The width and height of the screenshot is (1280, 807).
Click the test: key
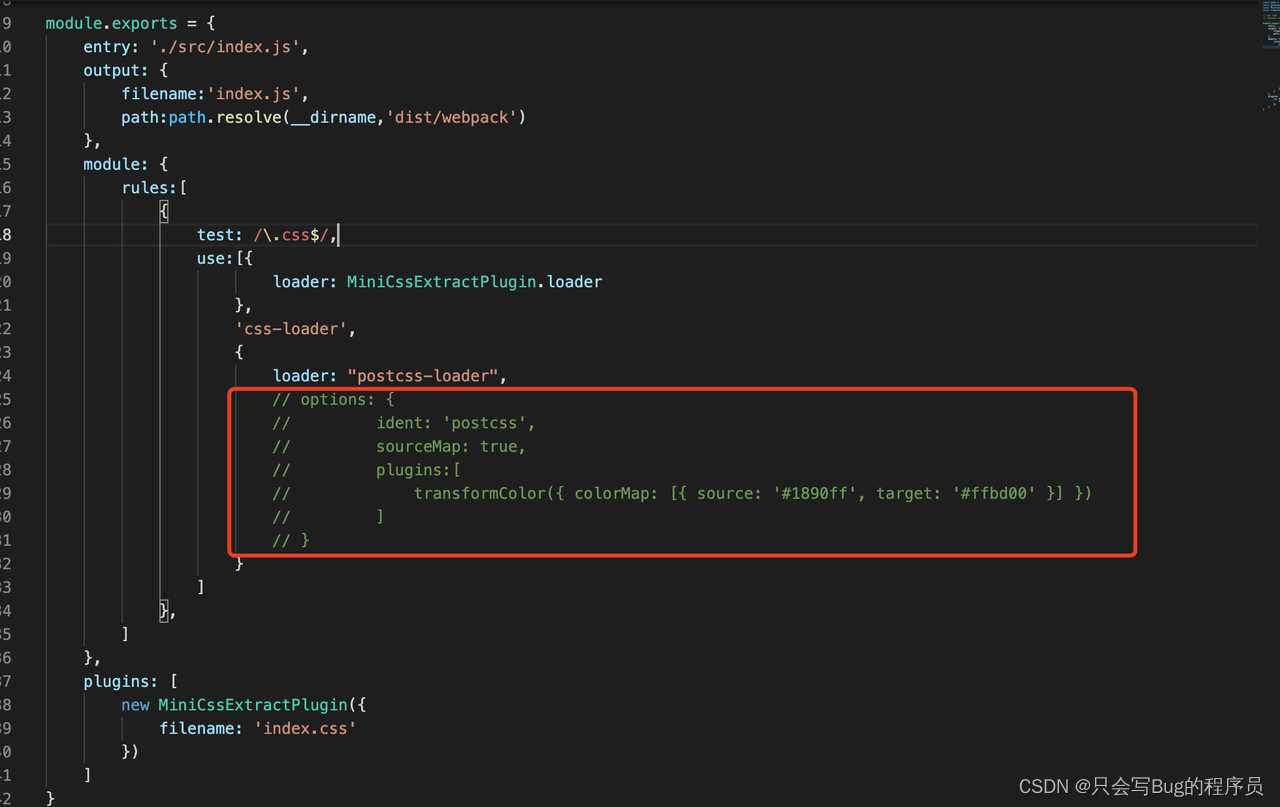point(220,235)
